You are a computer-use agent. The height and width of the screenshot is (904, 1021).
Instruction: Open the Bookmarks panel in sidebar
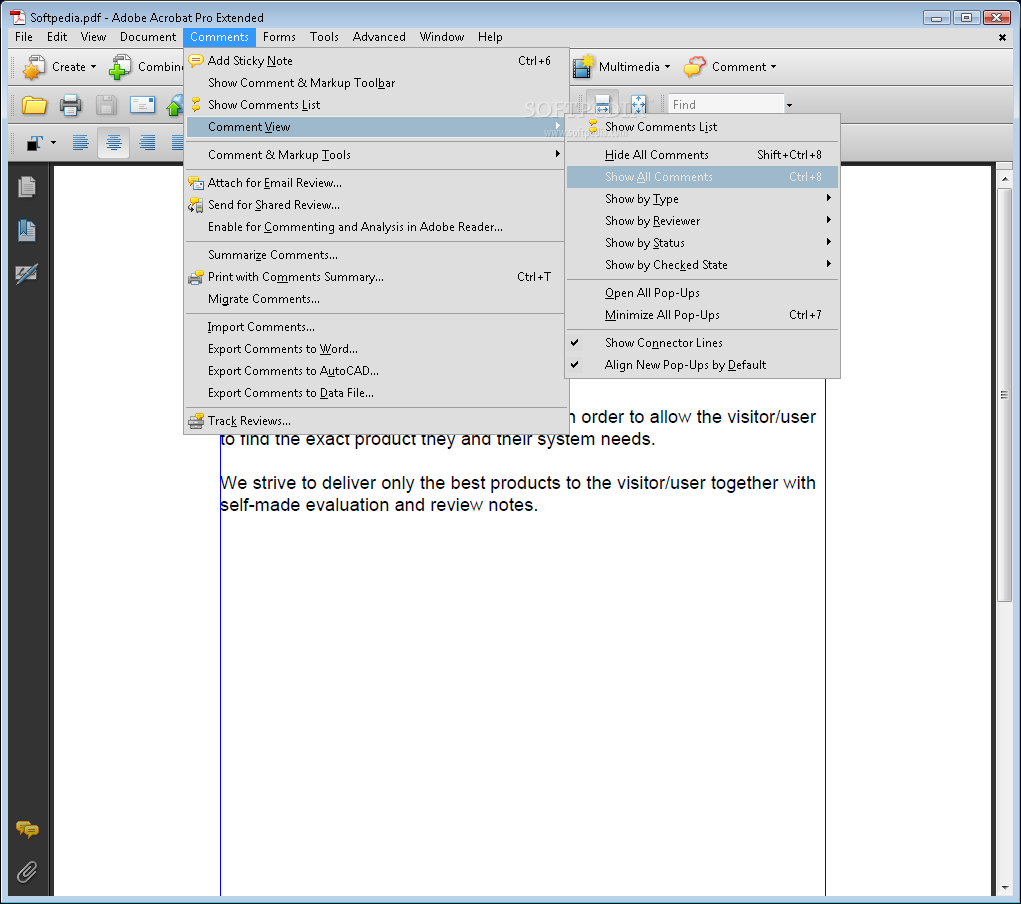click(27, 230)
